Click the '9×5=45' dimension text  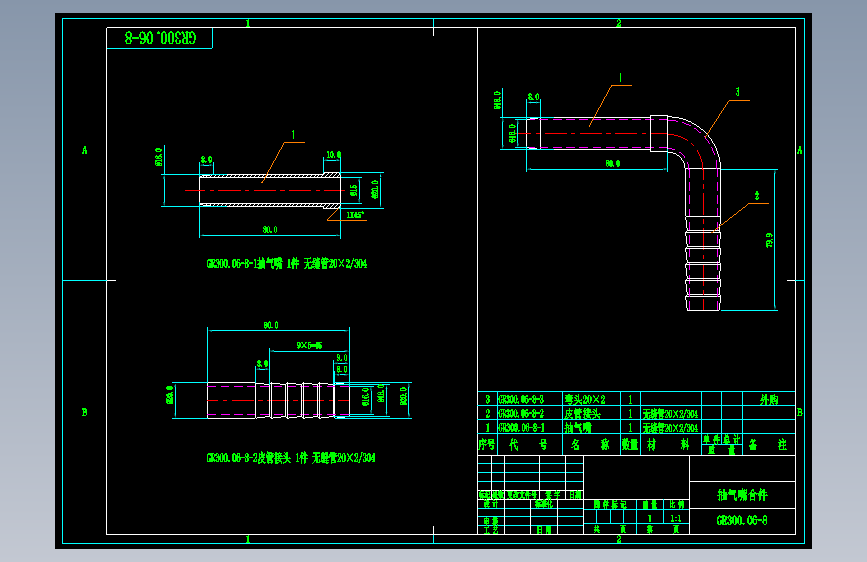309,345
